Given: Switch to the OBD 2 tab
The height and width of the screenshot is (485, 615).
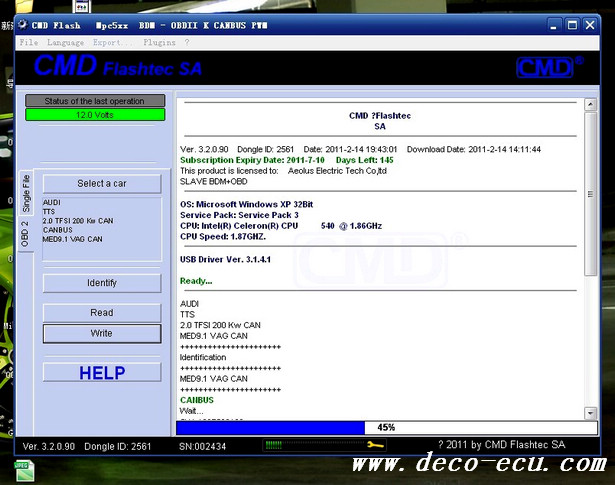Looking at the screenshot, I should point(25,234).
